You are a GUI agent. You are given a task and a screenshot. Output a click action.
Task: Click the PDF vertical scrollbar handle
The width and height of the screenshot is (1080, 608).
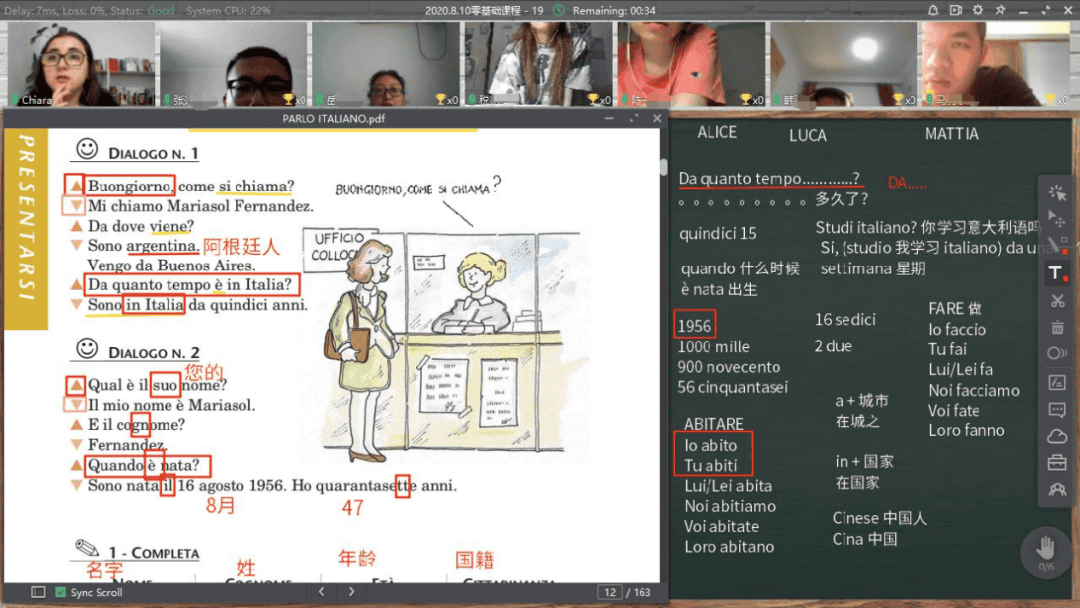(x=663, y=167)
